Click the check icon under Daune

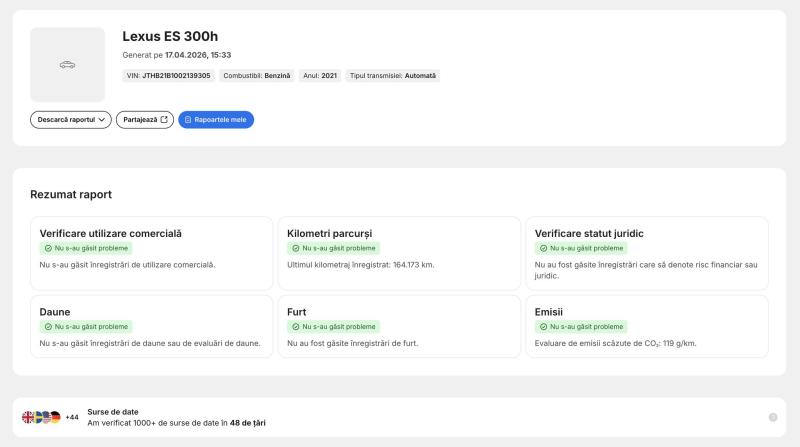46,326
